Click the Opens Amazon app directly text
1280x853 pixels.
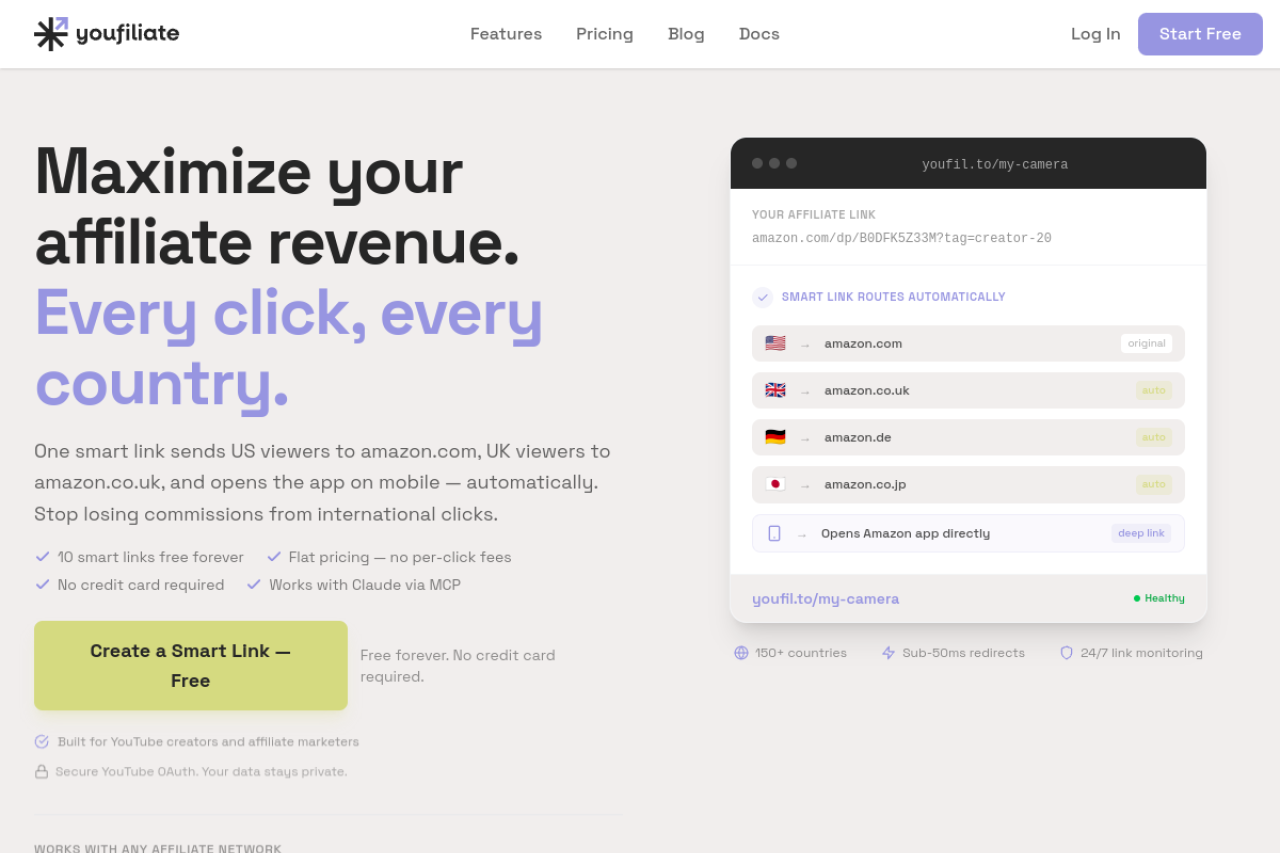click(906, 534)
